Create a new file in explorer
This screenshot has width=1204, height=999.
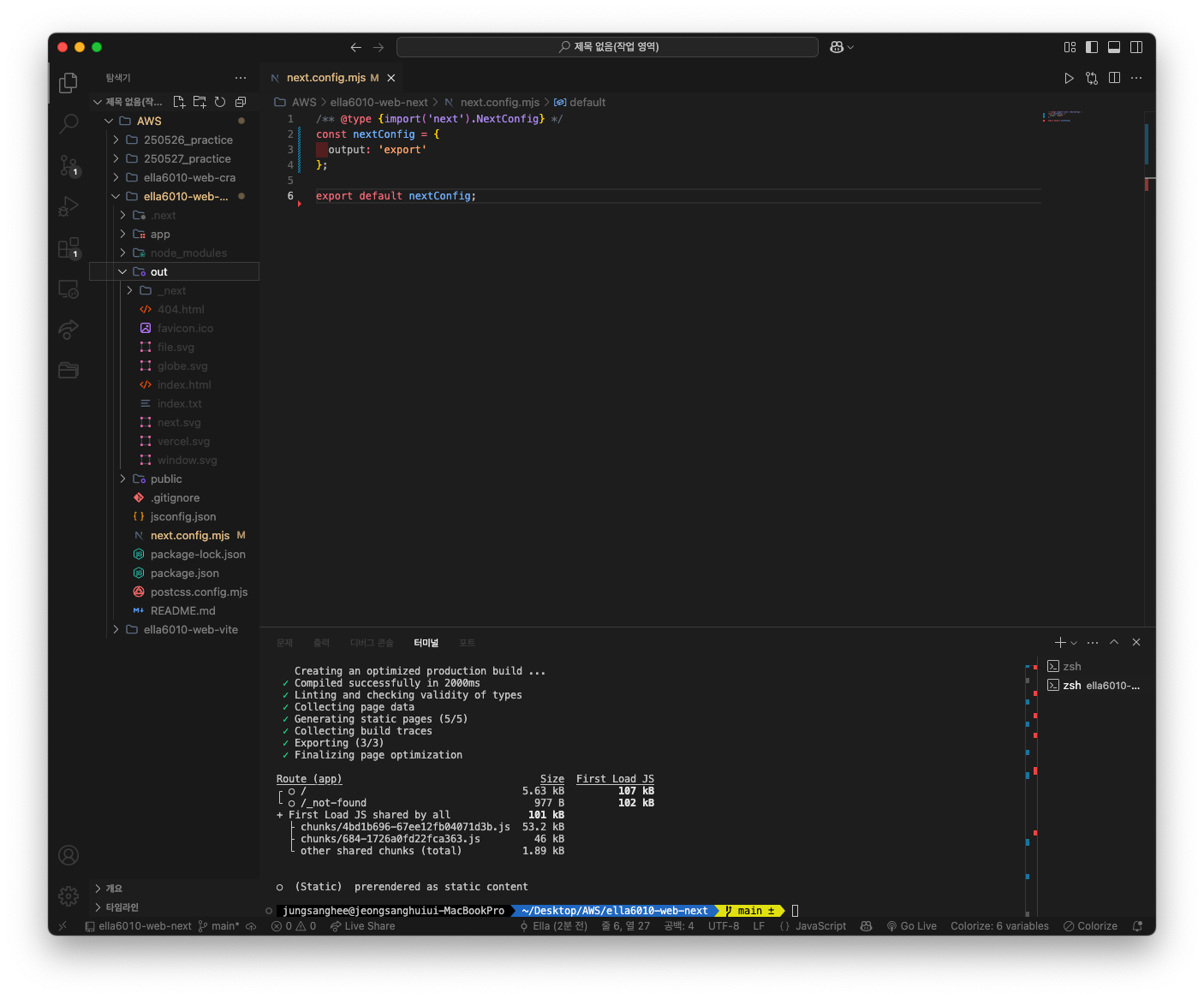[179, 102]
